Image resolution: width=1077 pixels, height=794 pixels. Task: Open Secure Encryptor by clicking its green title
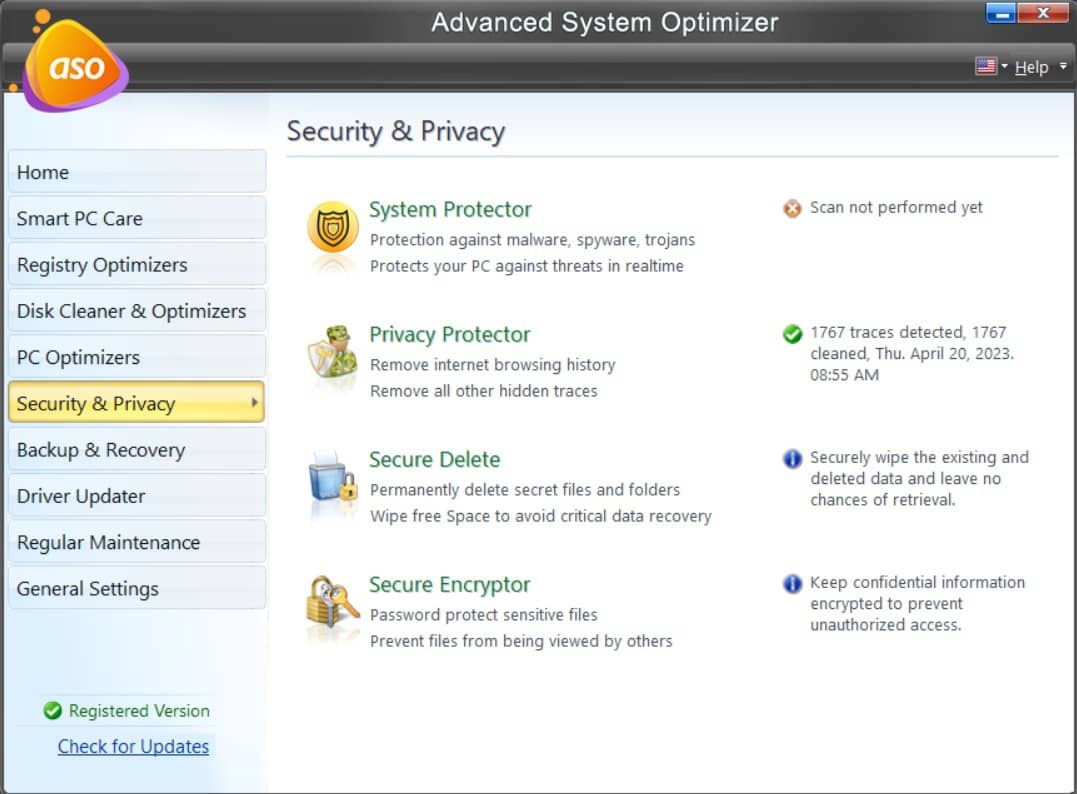[448, 584]
